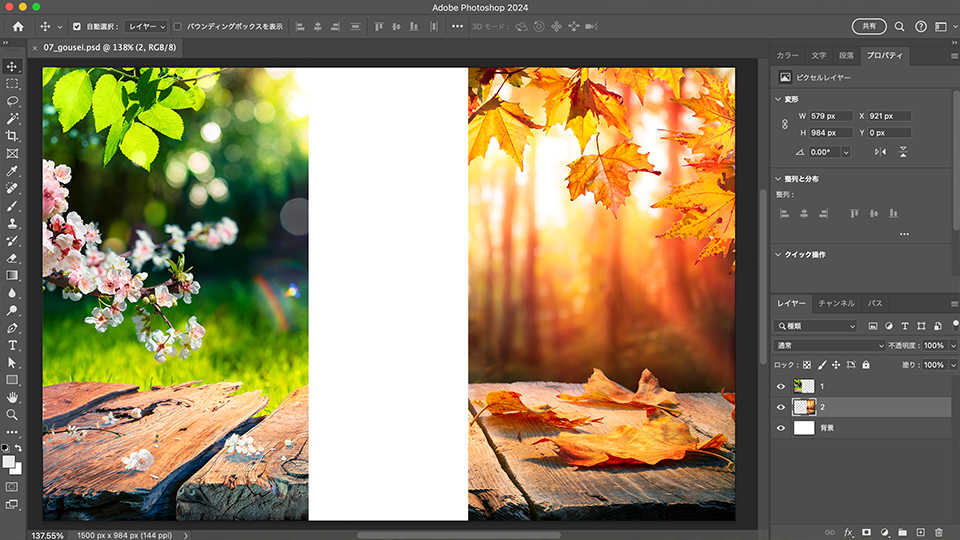Switch to 文字 tab
Viewport: 960px width, 540px height.
(819, 56)
